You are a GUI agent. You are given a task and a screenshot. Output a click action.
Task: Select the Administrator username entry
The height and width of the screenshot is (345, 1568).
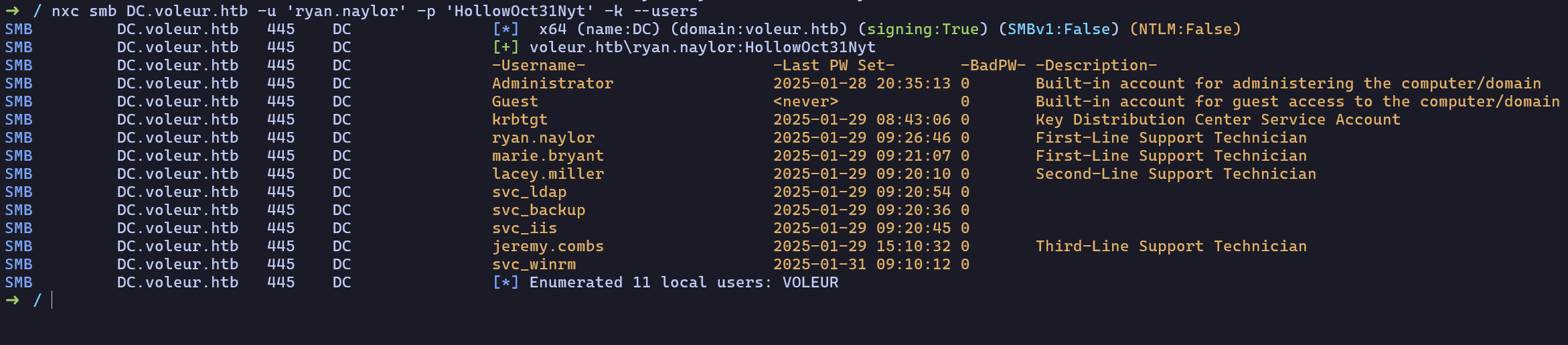552,84
